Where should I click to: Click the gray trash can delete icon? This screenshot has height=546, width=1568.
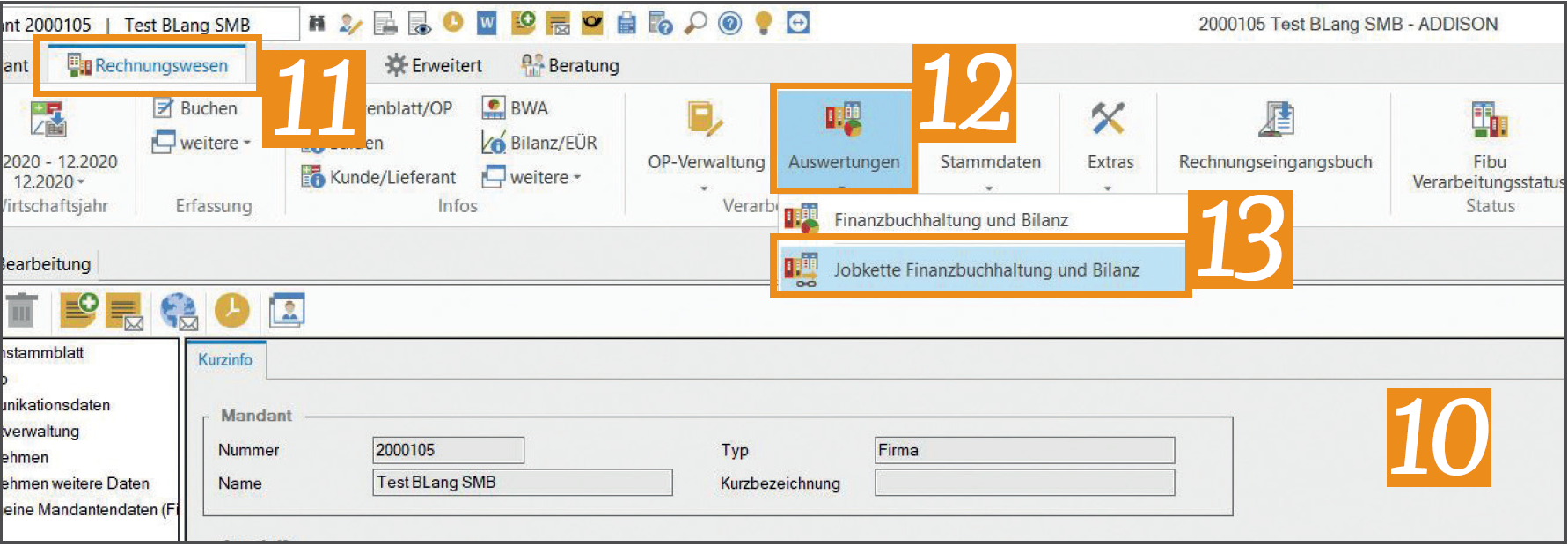point(21,311)
